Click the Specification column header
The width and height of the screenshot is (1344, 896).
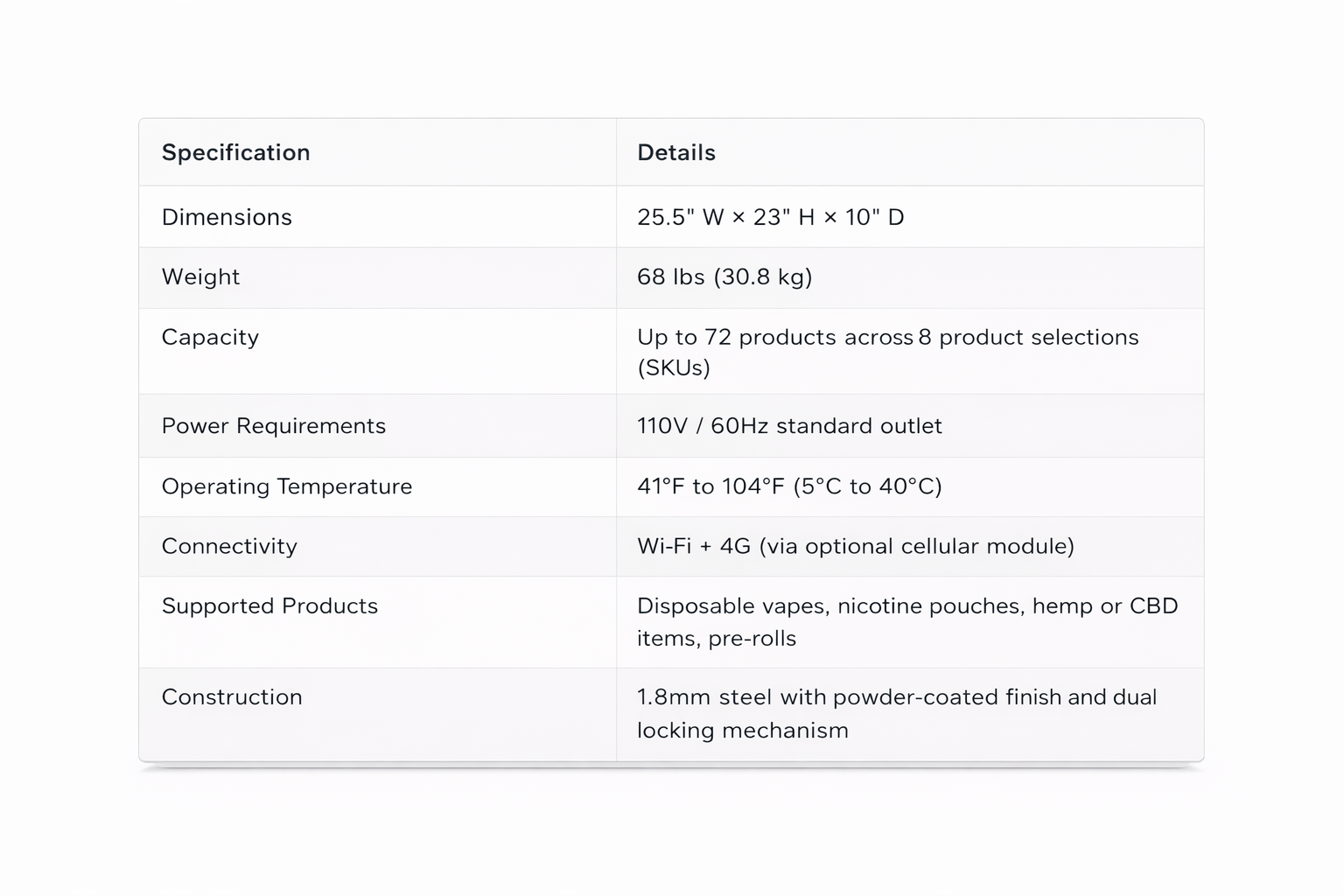[235, 152]
